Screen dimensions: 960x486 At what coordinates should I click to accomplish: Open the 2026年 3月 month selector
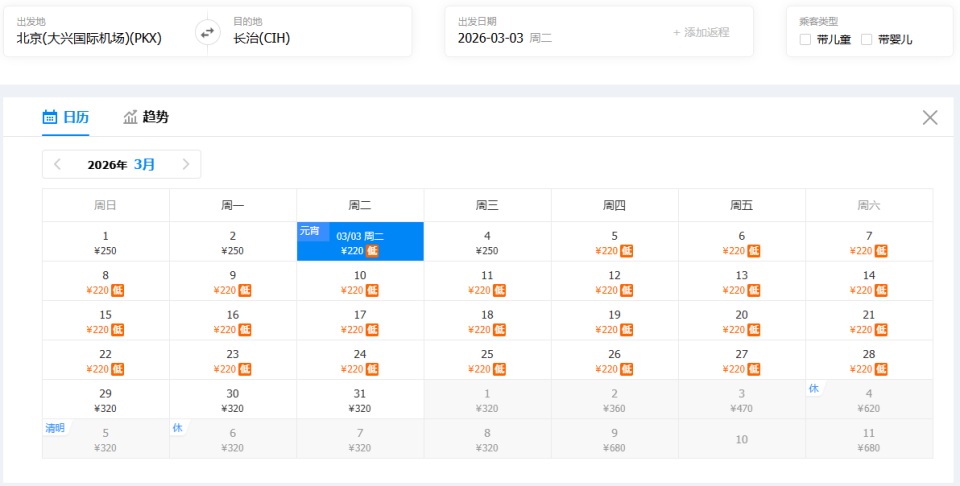click(121, 164)
